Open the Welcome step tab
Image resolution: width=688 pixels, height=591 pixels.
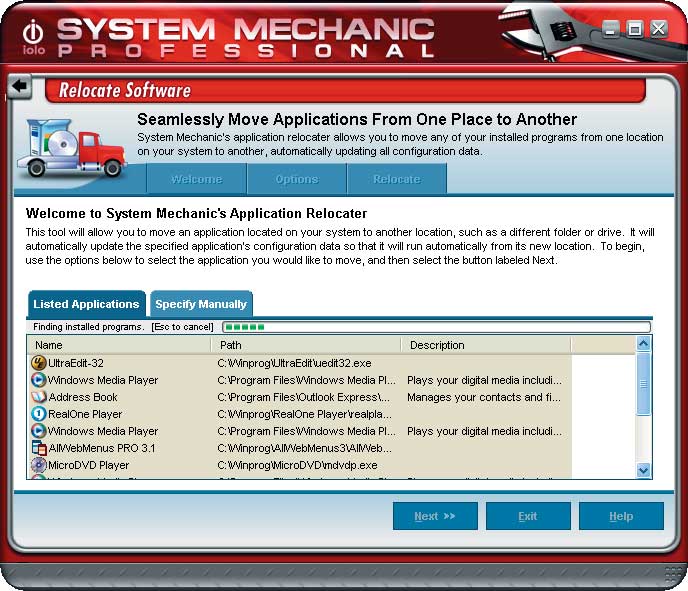[x=196, y=179]
